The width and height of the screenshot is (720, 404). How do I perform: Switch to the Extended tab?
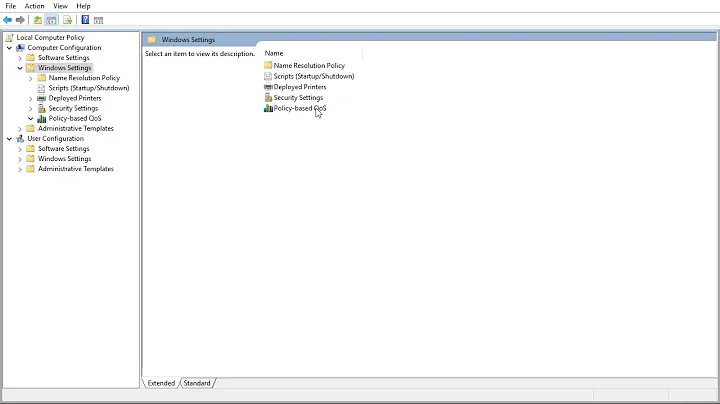(x=161, y=383)
